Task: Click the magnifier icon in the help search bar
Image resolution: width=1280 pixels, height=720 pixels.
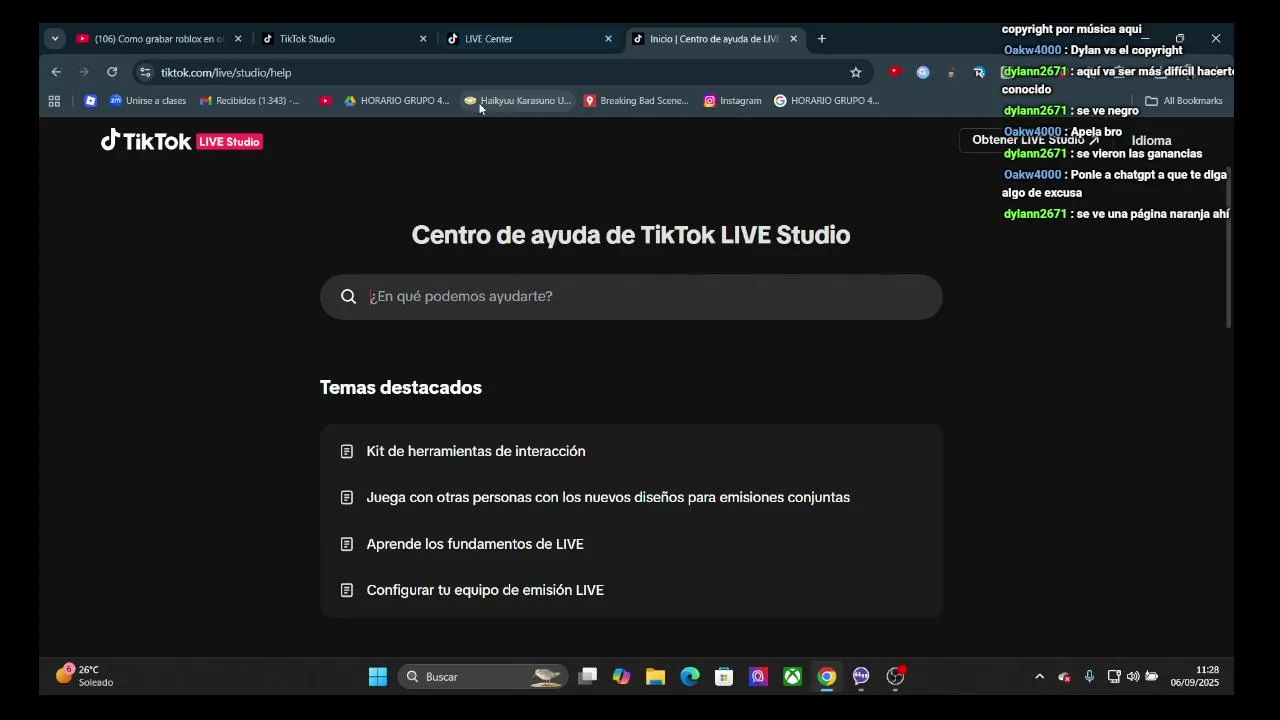Action: (x=348, y=296)
